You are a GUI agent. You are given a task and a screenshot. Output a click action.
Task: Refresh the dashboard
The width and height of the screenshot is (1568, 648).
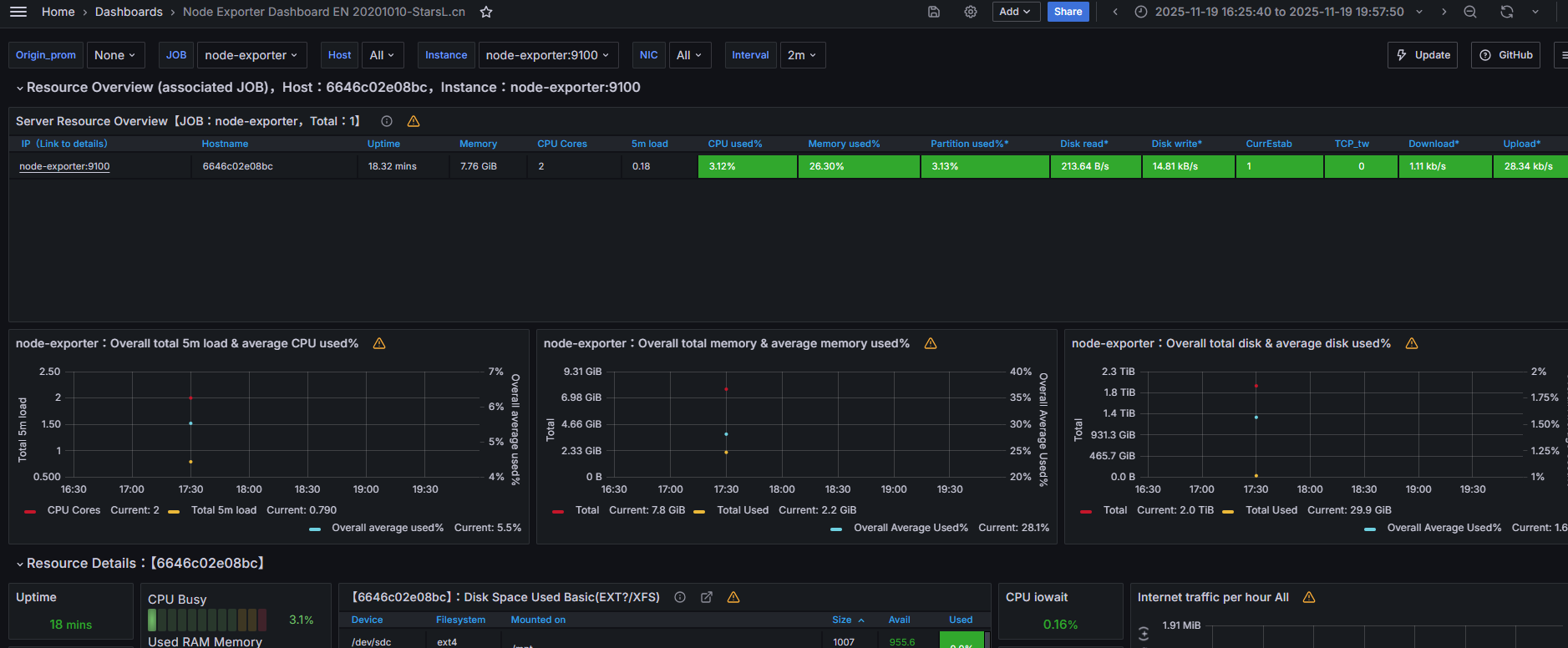point(1507,12)
